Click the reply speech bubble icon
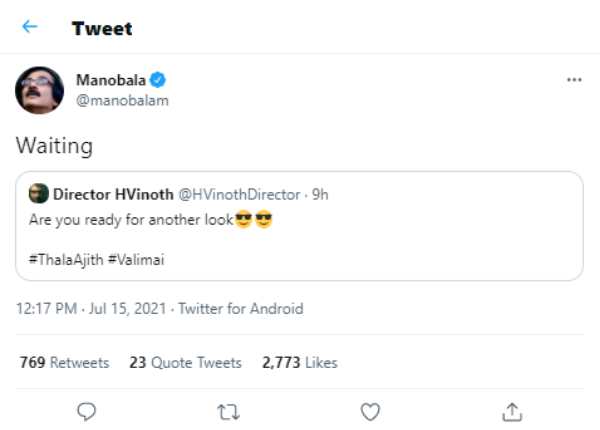 (x=87, y=411)
